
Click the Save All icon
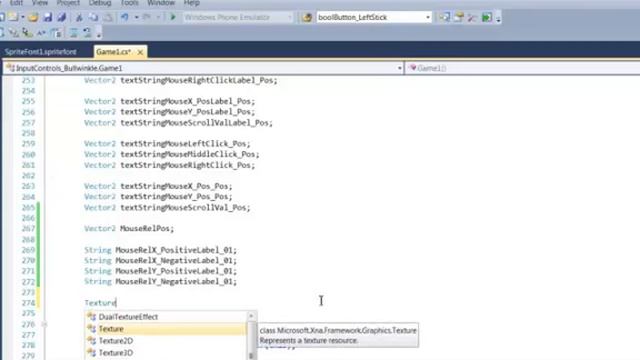62,18
